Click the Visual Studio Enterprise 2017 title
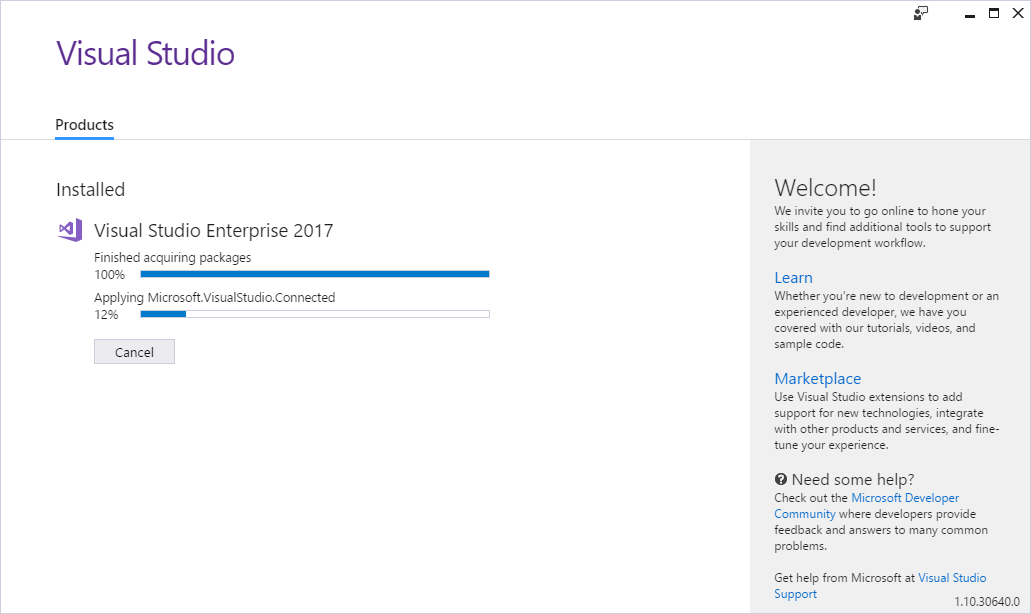This screenshot has height=614, width=1031. [x=214, y=231]
